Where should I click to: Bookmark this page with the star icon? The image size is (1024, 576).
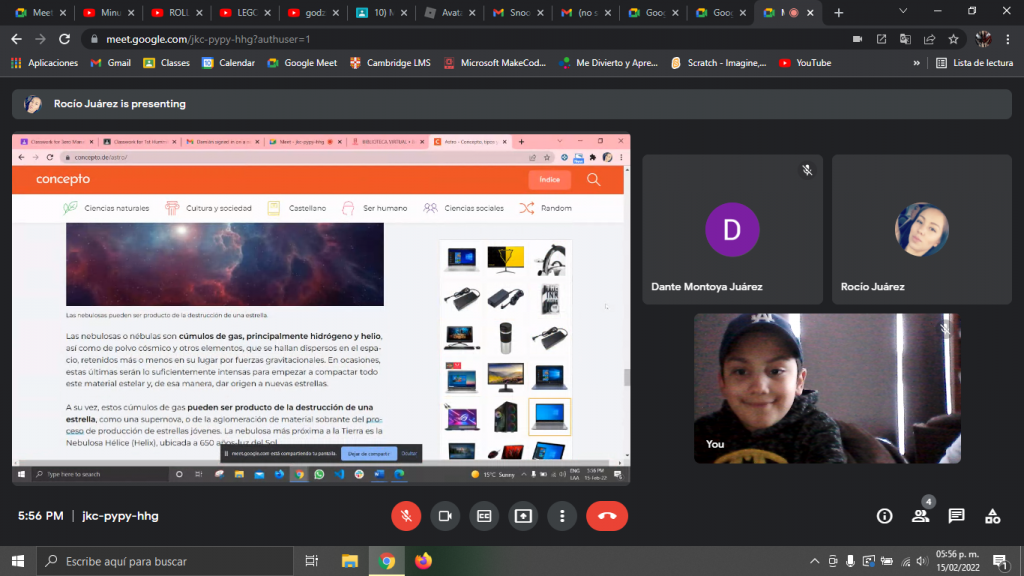coord(954,39)
